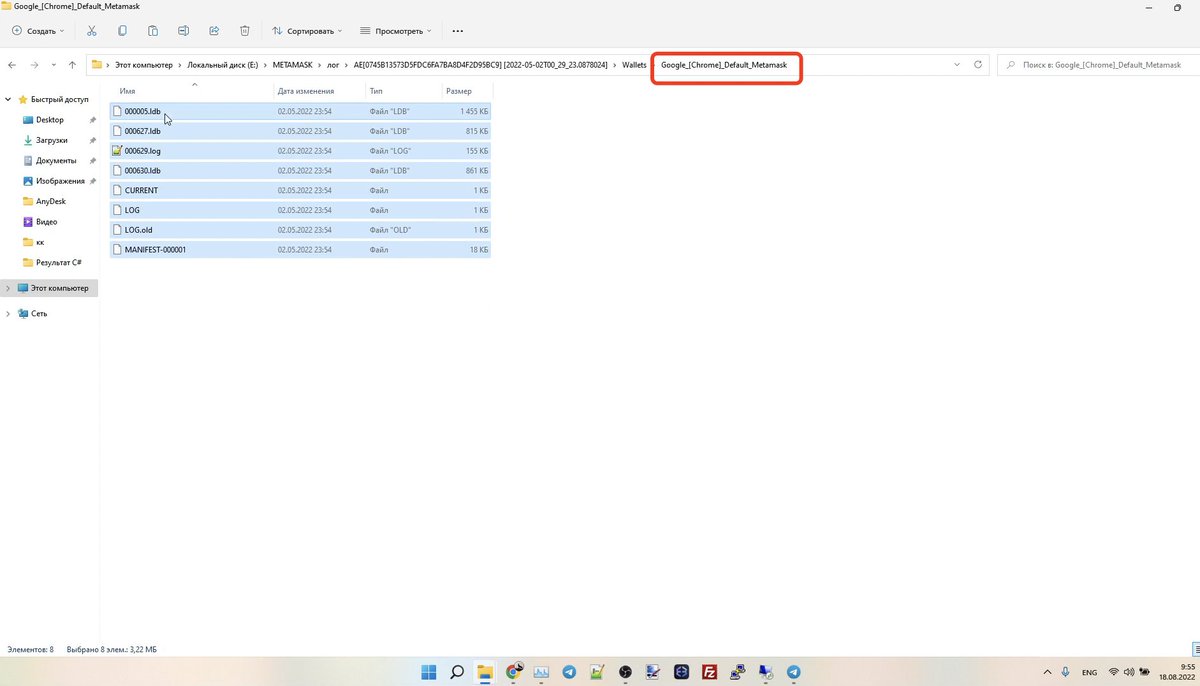
Task: Click the details view icon in status bar
Action: [1197, 650]
